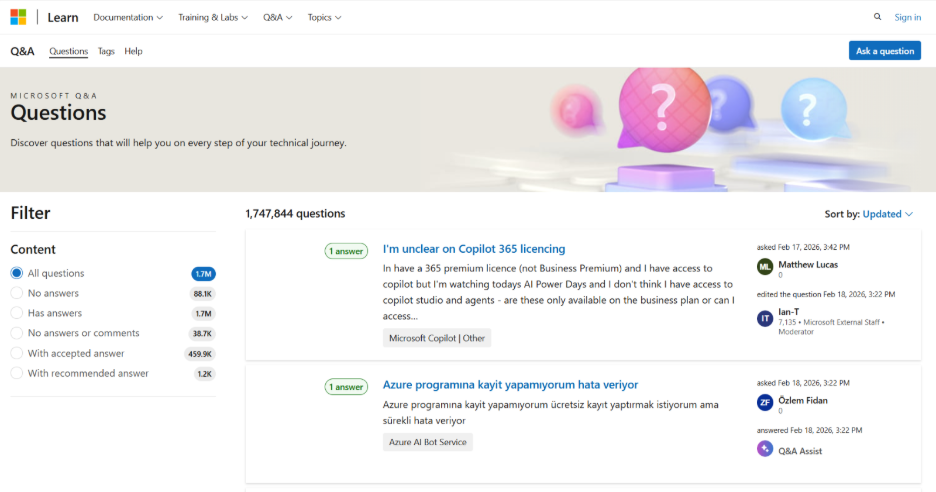Expand the Documentation dropdown menu

[x=129, y=17]
